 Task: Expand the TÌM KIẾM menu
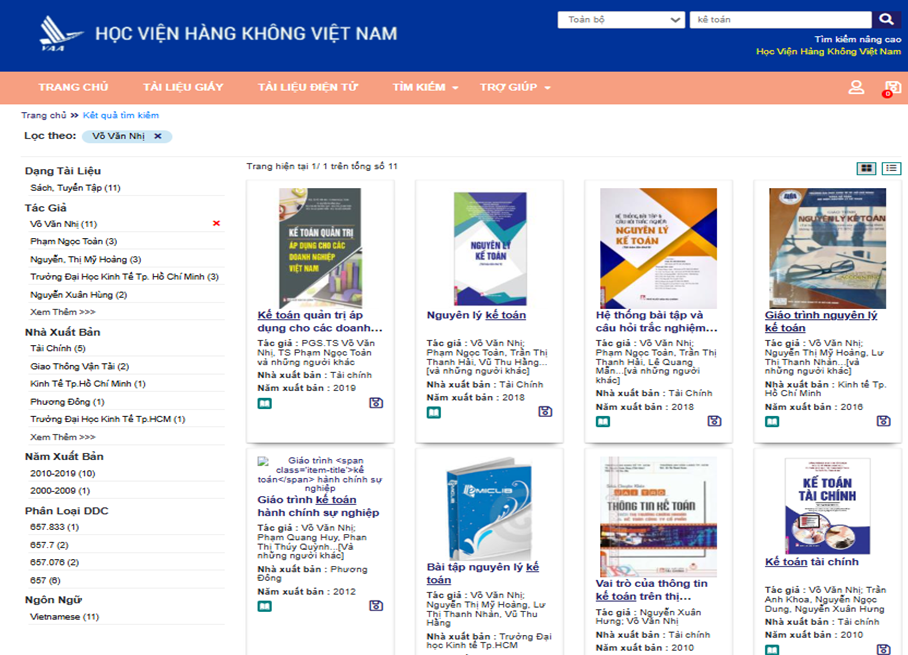(425, 87)
